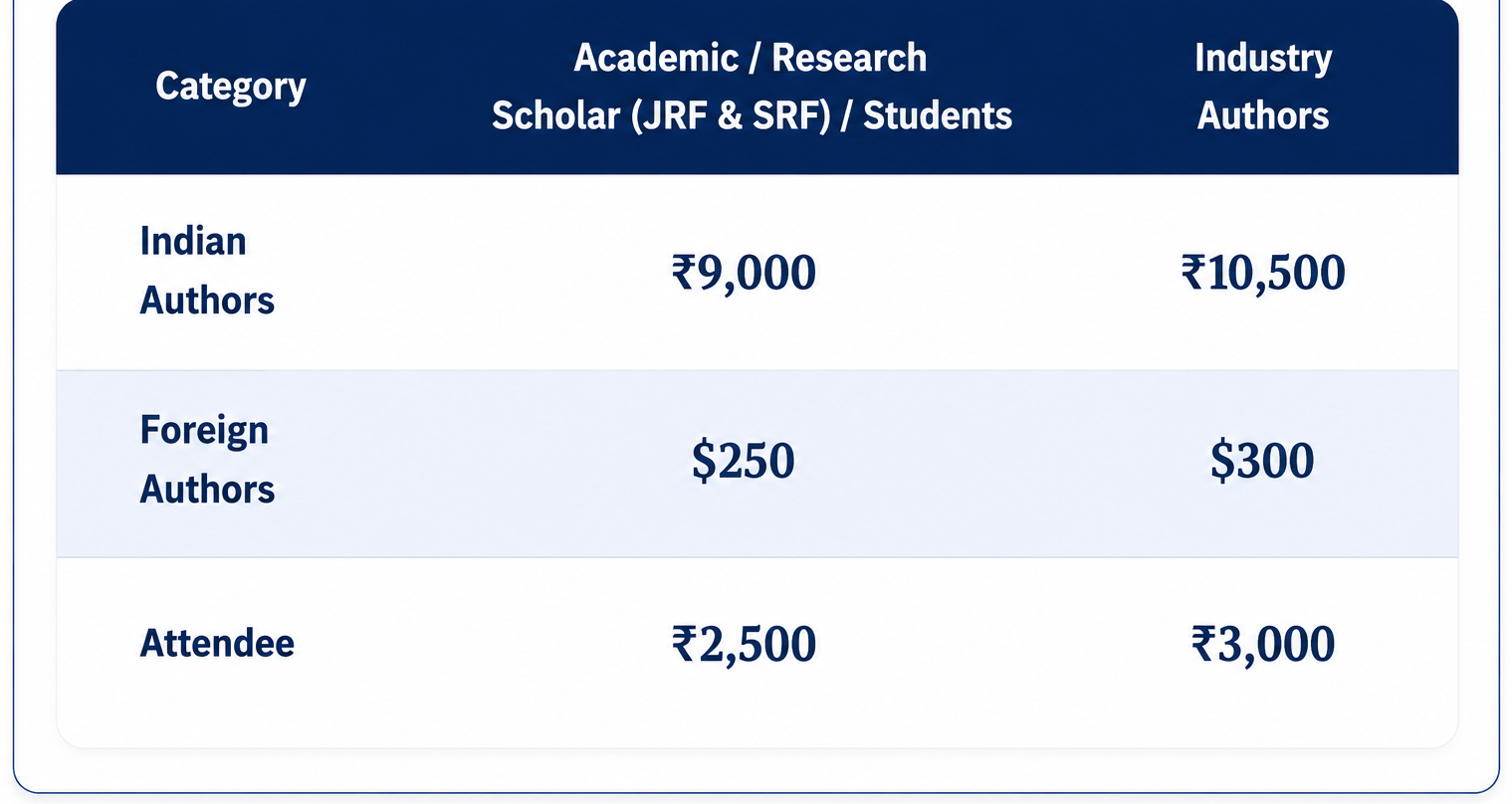Click the word Authors under Industry
This screenshot has height=804, width=1512.
(x=1263, y=115)
